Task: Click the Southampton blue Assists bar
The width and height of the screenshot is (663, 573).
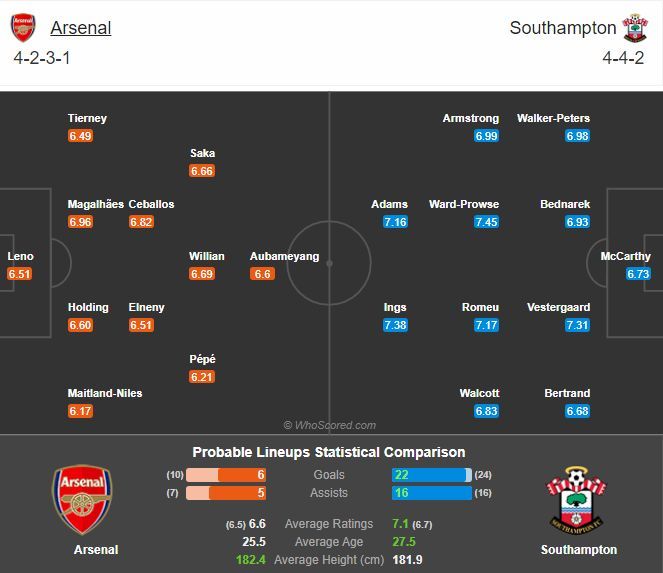Action: (x=430, y=493)
